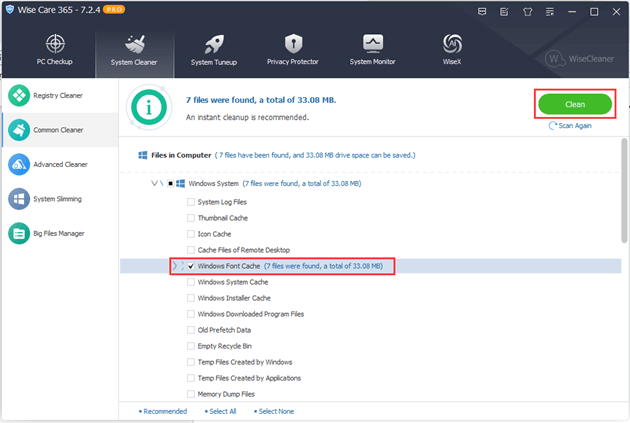This screenshot has height=423, width=630.
Task: Click the Empty Recycle Bin label
Action: point(225,346)
